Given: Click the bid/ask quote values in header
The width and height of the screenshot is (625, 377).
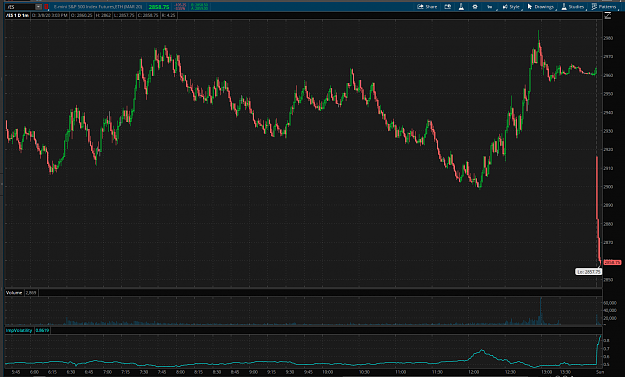Looking at the screenshot, I should click(199, 7).
